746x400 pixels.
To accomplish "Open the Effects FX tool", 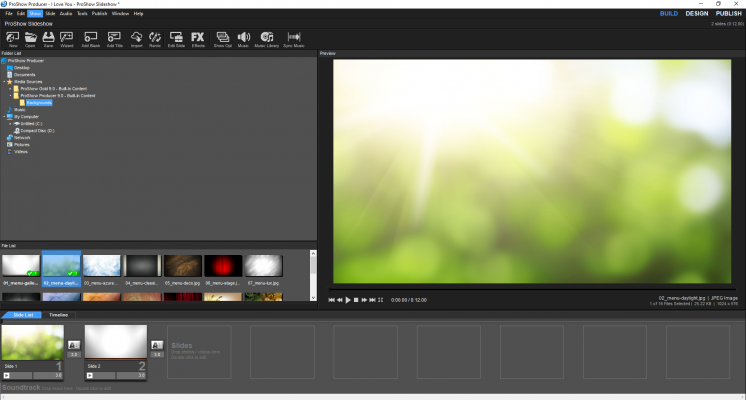I will [x=198, y=39].
